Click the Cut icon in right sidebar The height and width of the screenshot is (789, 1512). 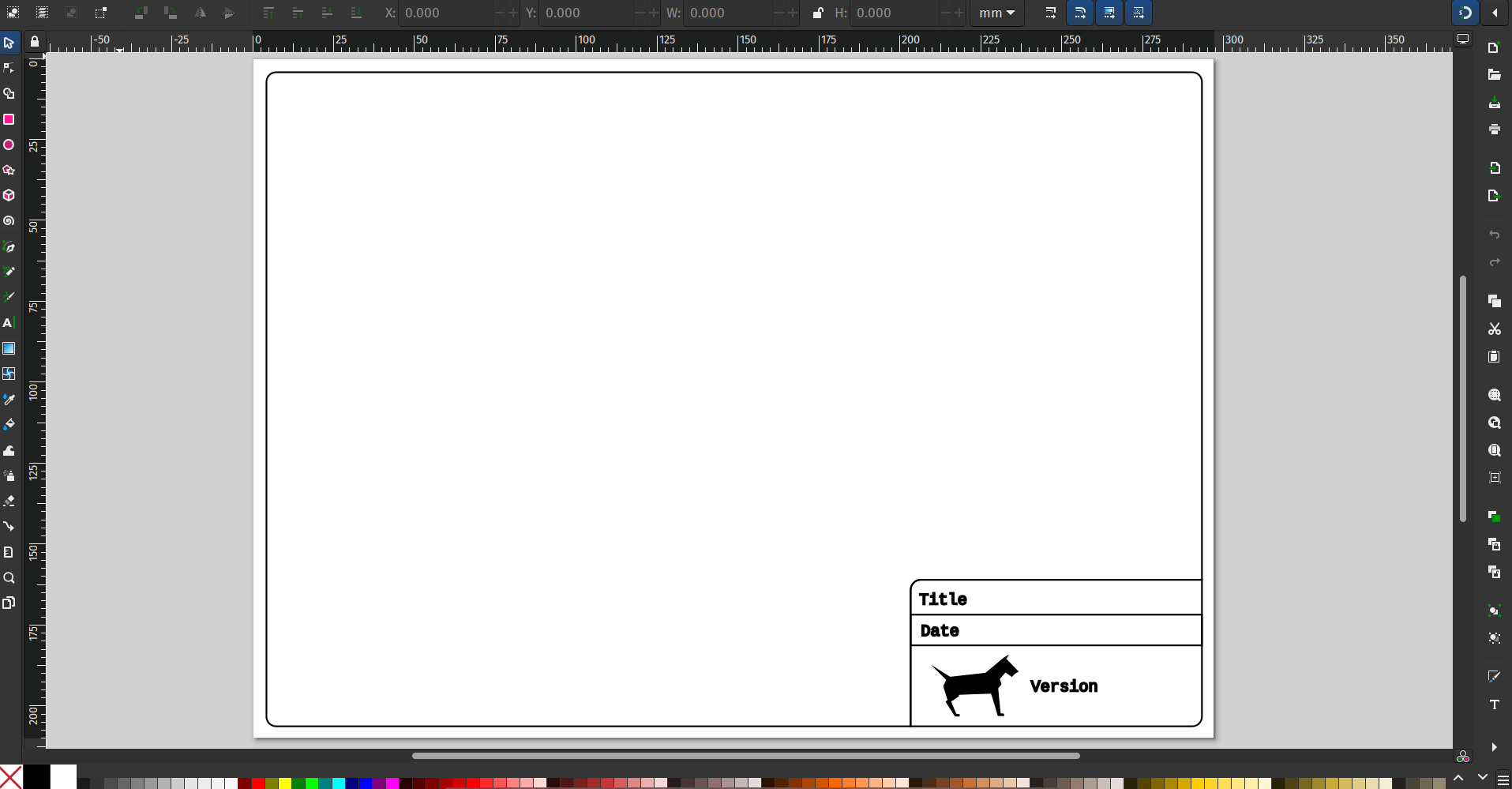(x=1495, y=329)
